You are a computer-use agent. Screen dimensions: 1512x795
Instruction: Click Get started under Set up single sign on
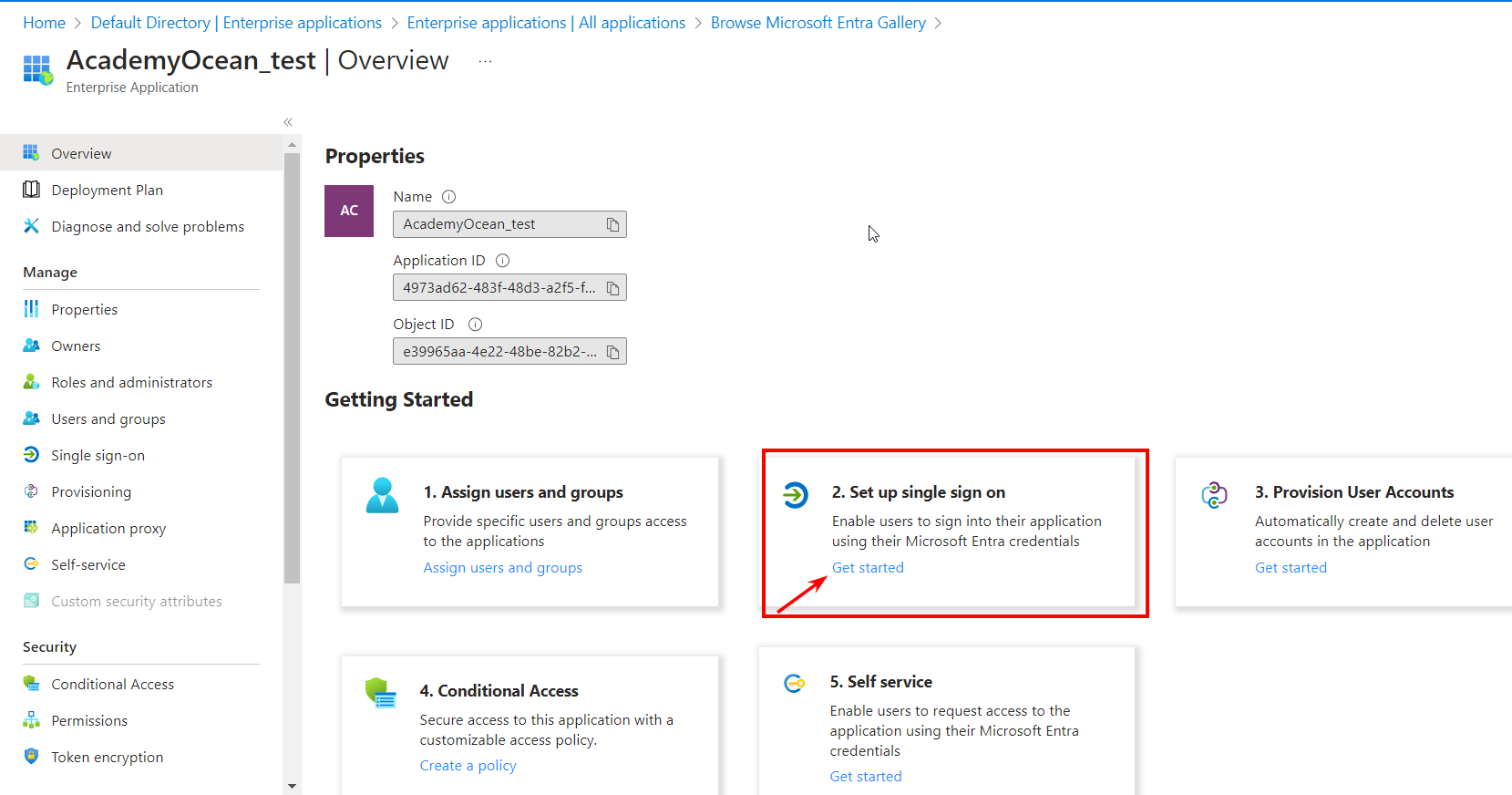pos(868,567)
